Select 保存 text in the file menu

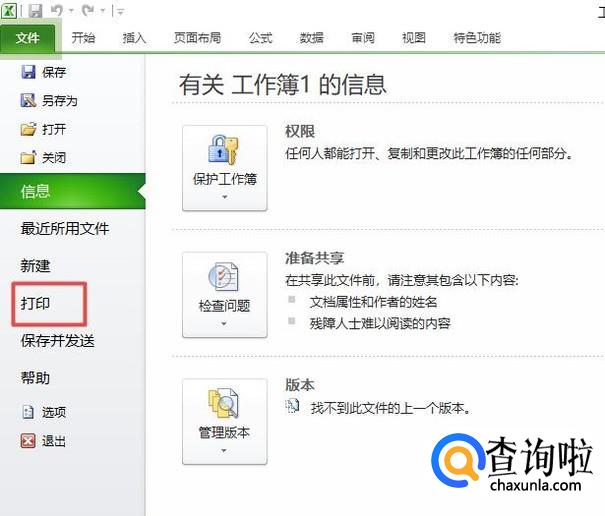[54, 72]
